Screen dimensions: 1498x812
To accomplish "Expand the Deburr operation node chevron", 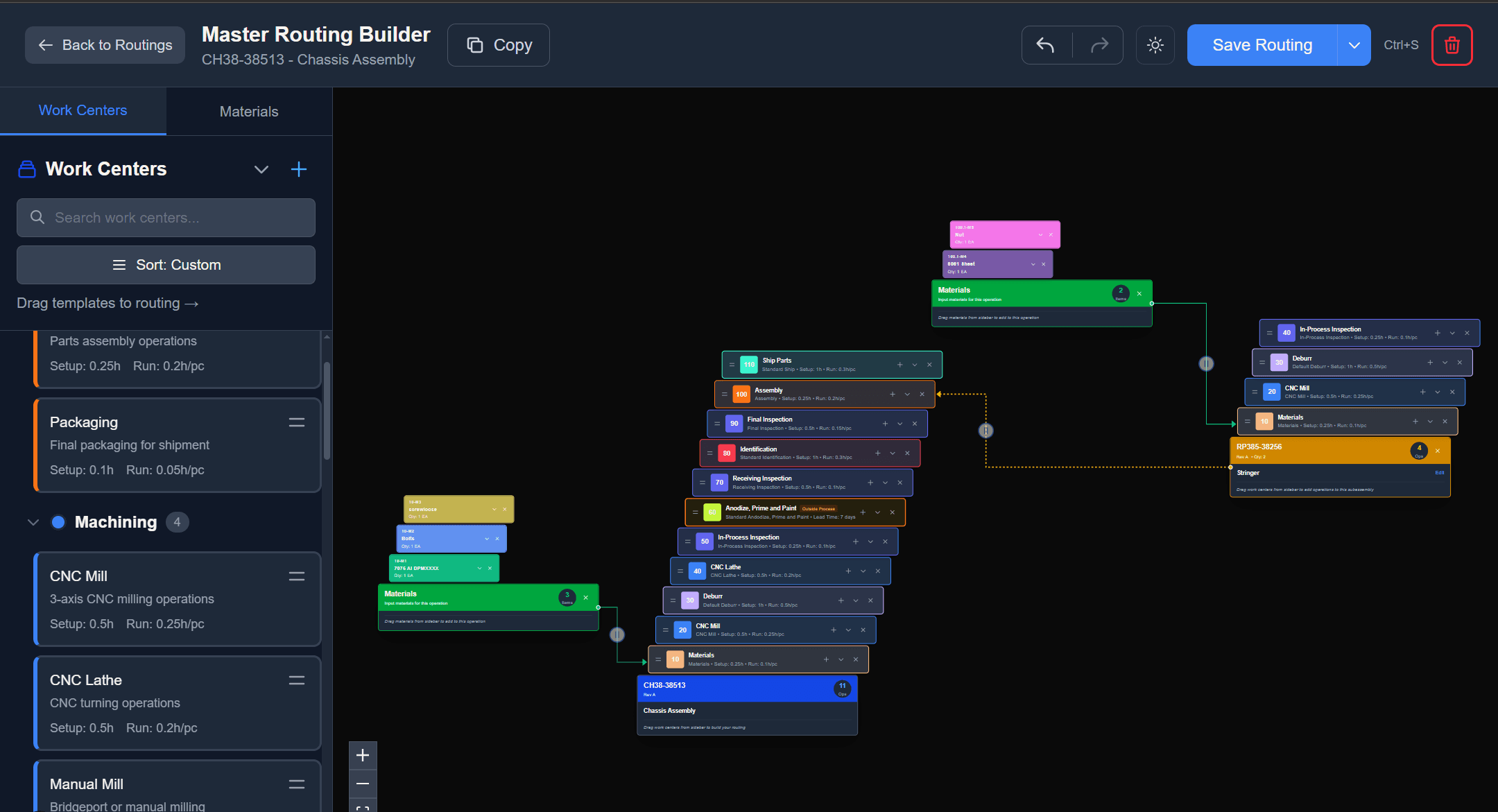I will coord(856,601).
